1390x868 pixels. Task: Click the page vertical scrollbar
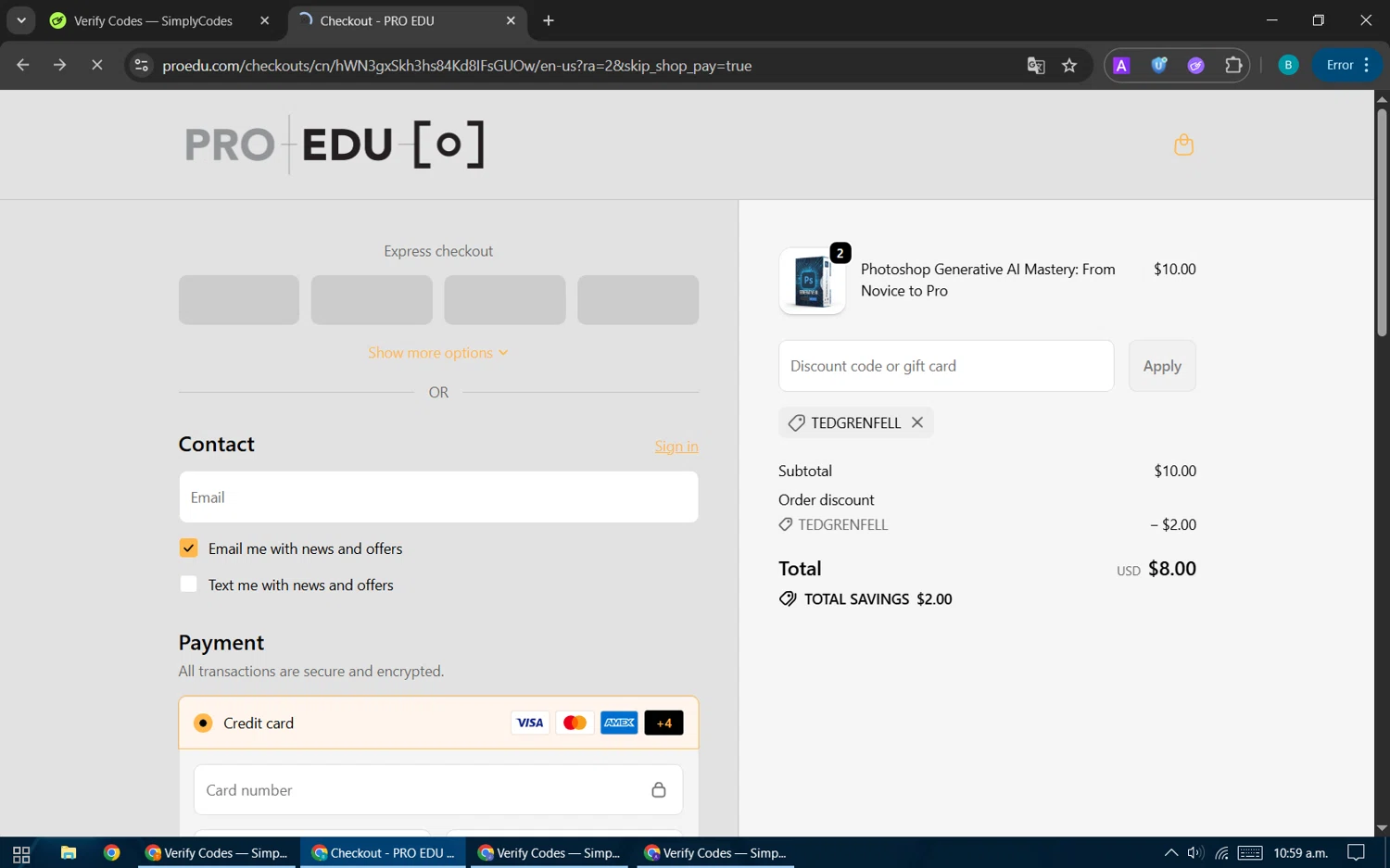point(1382,222)
